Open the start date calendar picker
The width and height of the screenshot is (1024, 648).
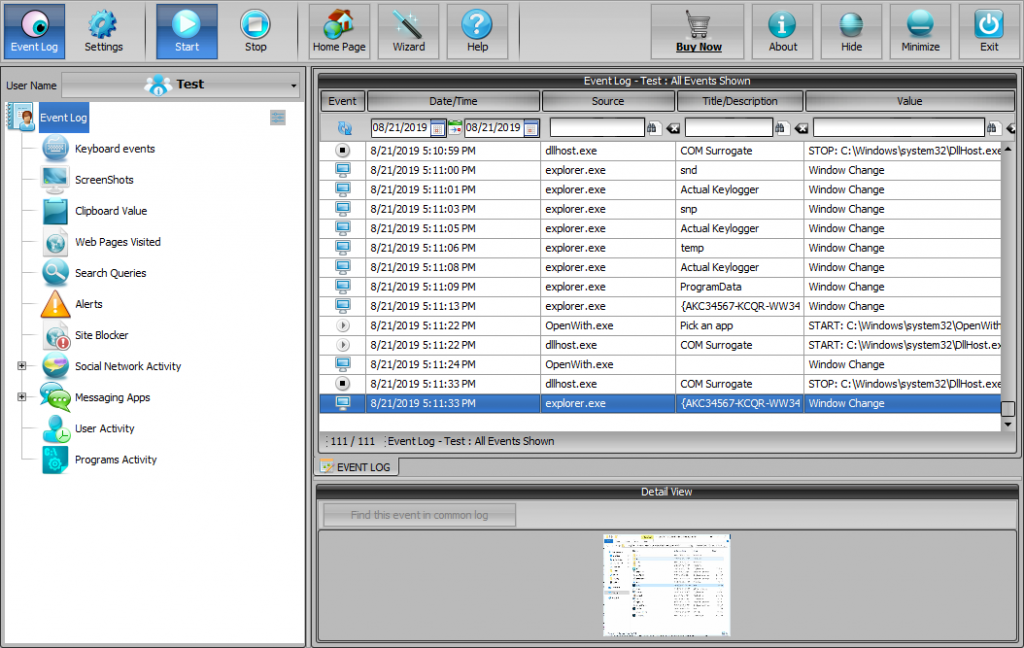(x=438, y=128)
